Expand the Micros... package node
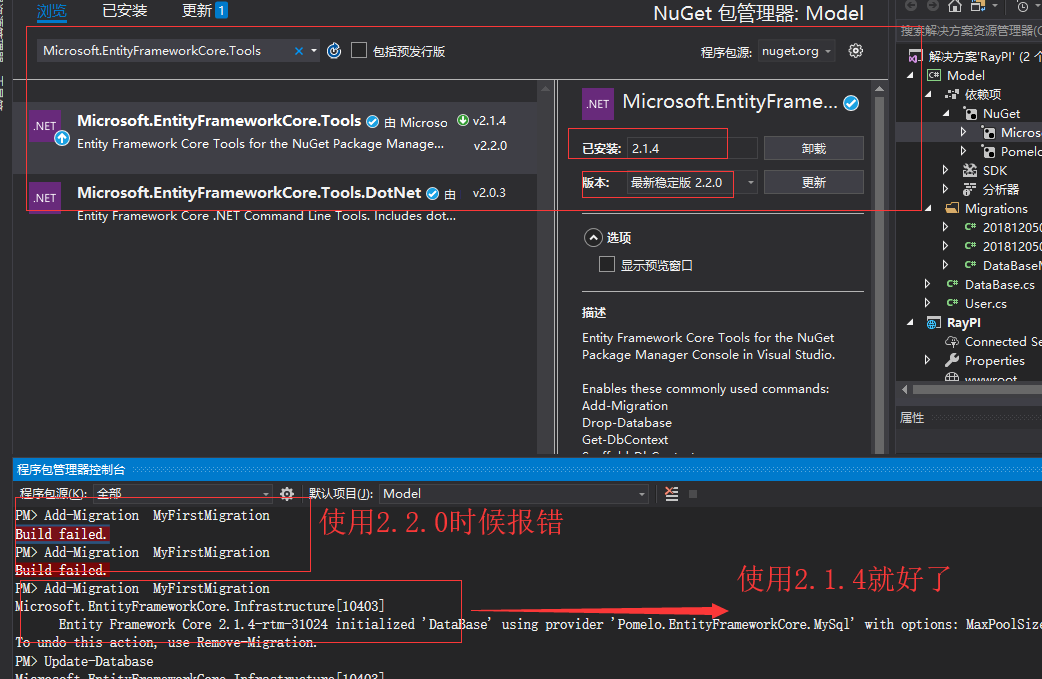 (x=964, y=132)
